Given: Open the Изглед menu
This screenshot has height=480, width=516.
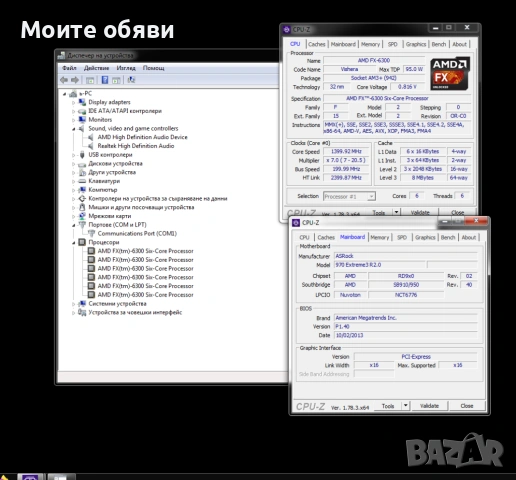Looking at the screenshot, I should point(126,68).
